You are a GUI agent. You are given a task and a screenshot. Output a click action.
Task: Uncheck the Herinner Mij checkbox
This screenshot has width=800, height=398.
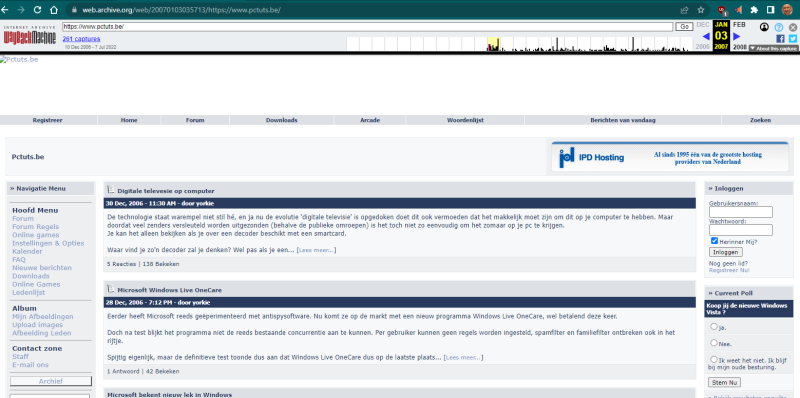714,241
